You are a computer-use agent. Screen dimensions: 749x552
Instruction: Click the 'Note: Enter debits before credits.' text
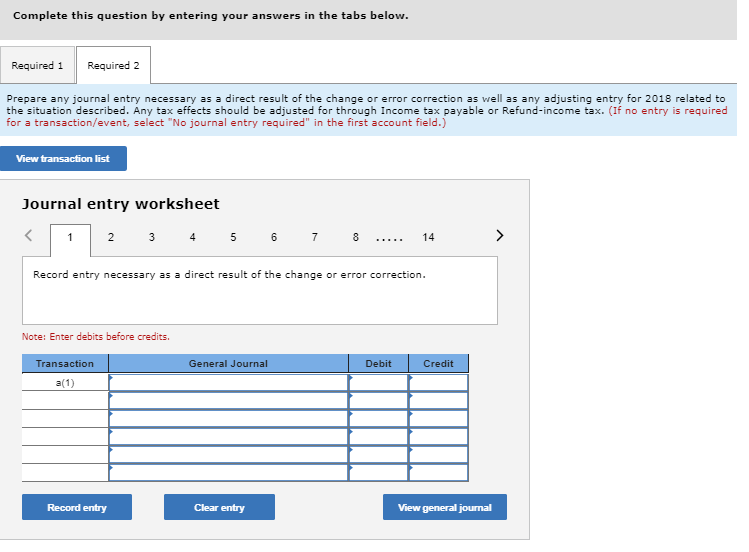coord(96,337)
